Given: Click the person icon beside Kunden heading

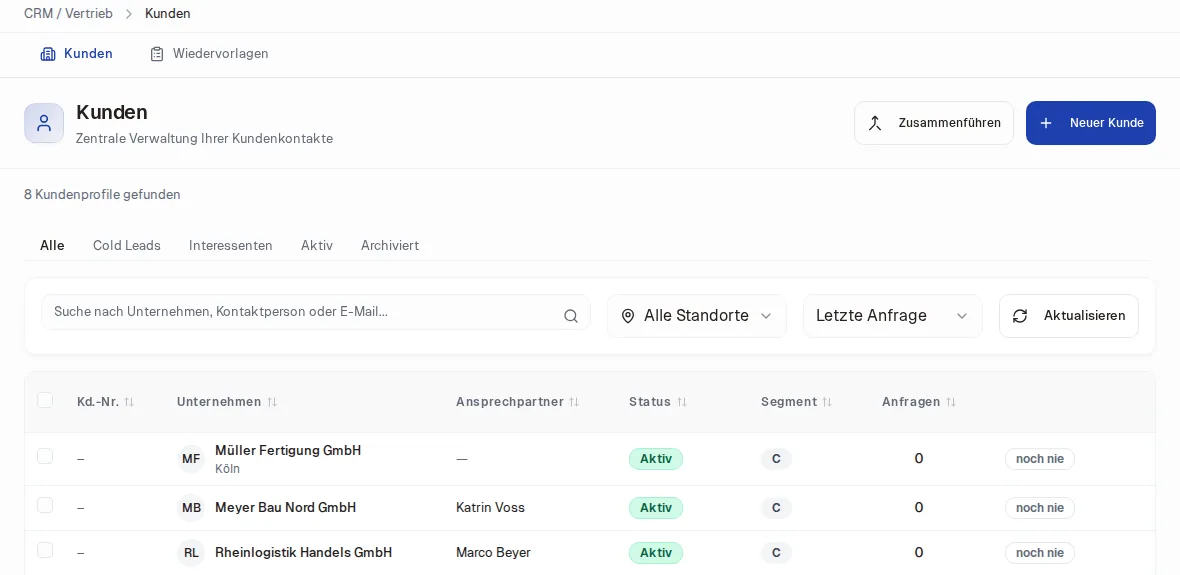Looking at the screenshot, I should click(x=44, y=123).
